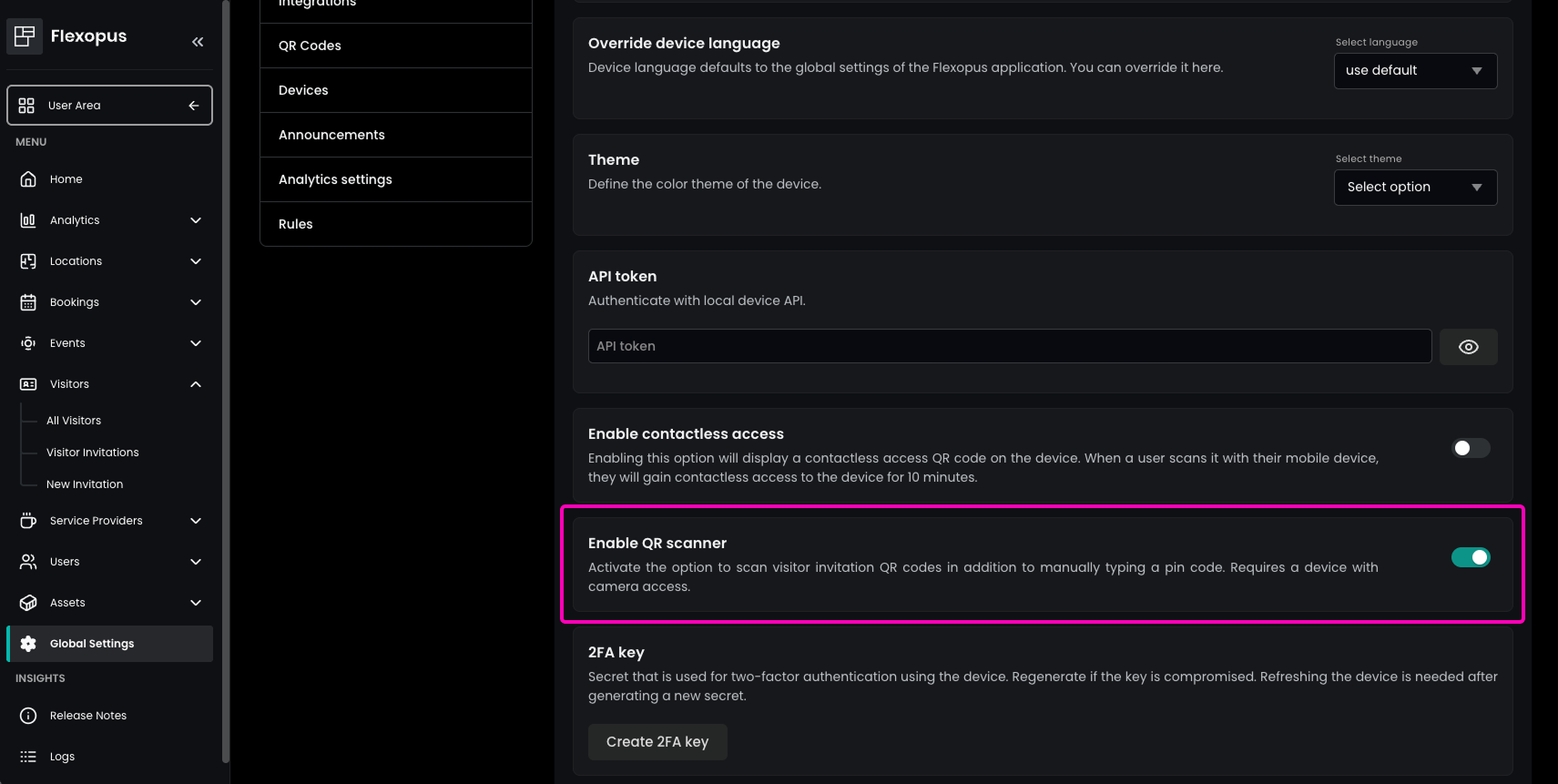Open the Analytics settings tab

click(x=395, y=179)
